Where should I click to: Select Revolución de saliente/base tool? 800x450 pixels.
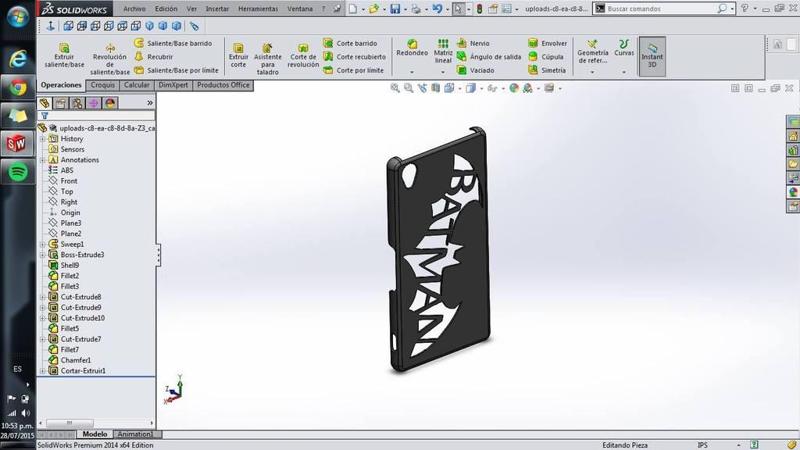click(x=110, y=59)
